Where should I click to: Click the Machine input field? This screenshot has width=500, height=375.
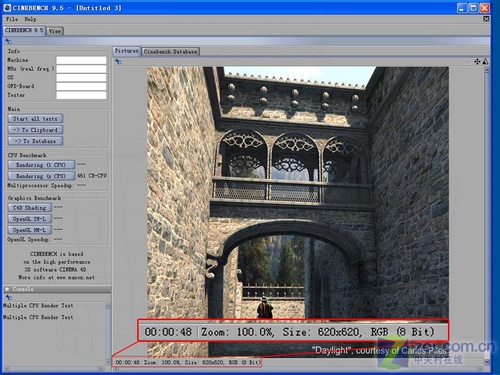81,60
